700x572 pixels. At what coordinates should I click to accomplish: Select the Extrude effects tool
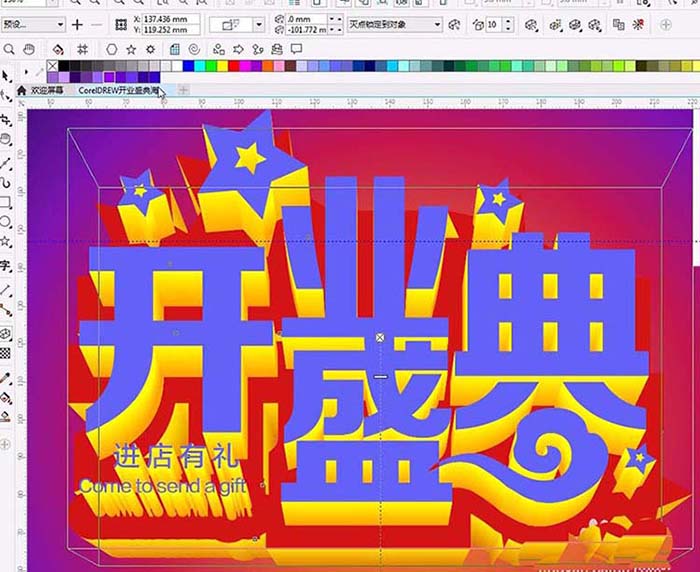click(5, 334)
